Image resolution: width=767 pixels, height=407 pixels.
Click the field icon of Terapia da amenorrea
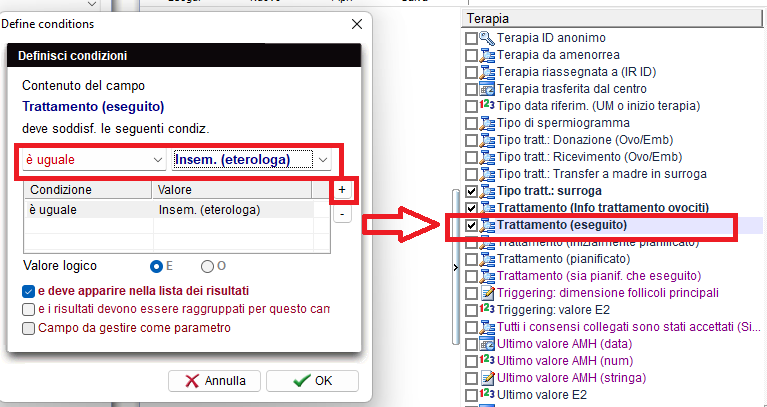pyautogui.click(x=487, y=55)
